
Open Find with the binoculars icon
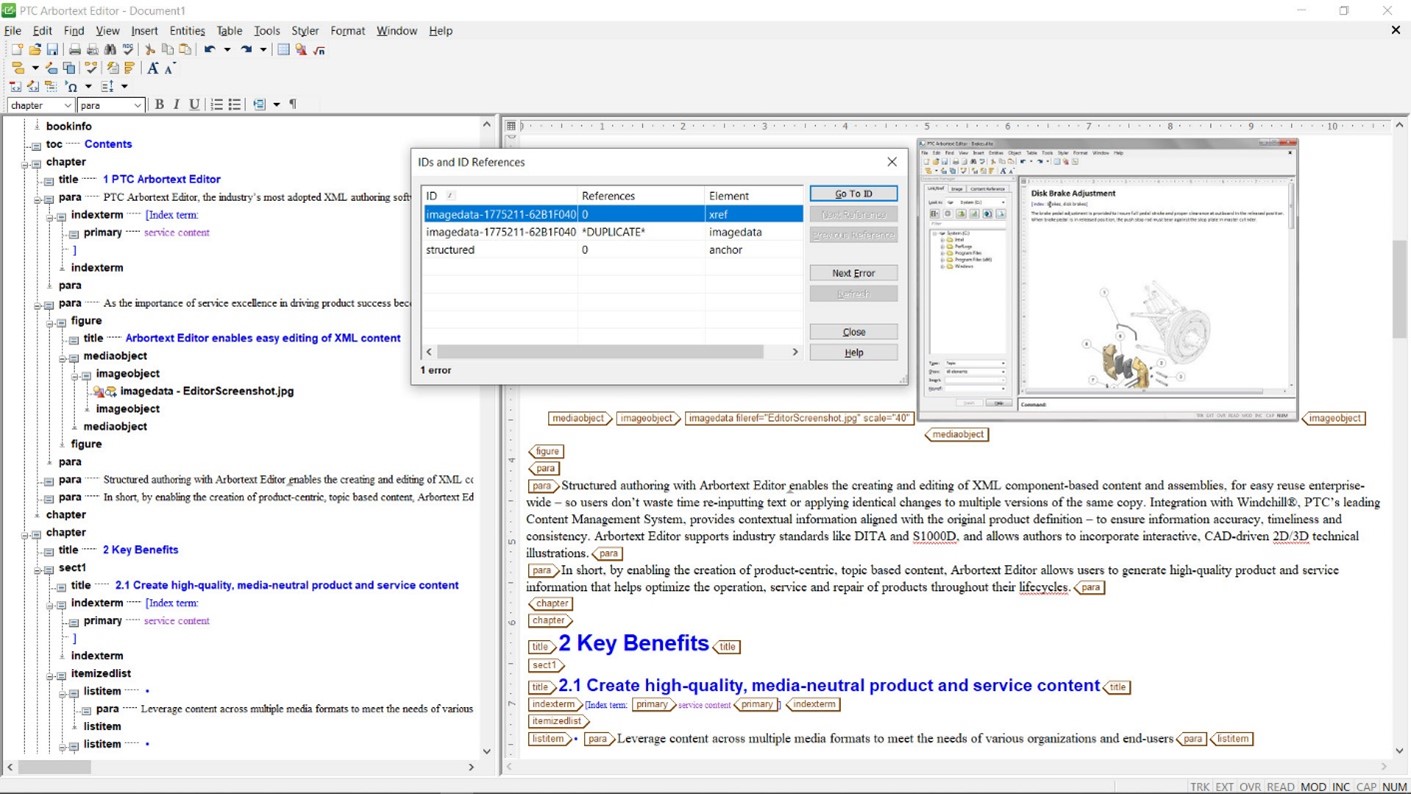(x=110, y=49)
